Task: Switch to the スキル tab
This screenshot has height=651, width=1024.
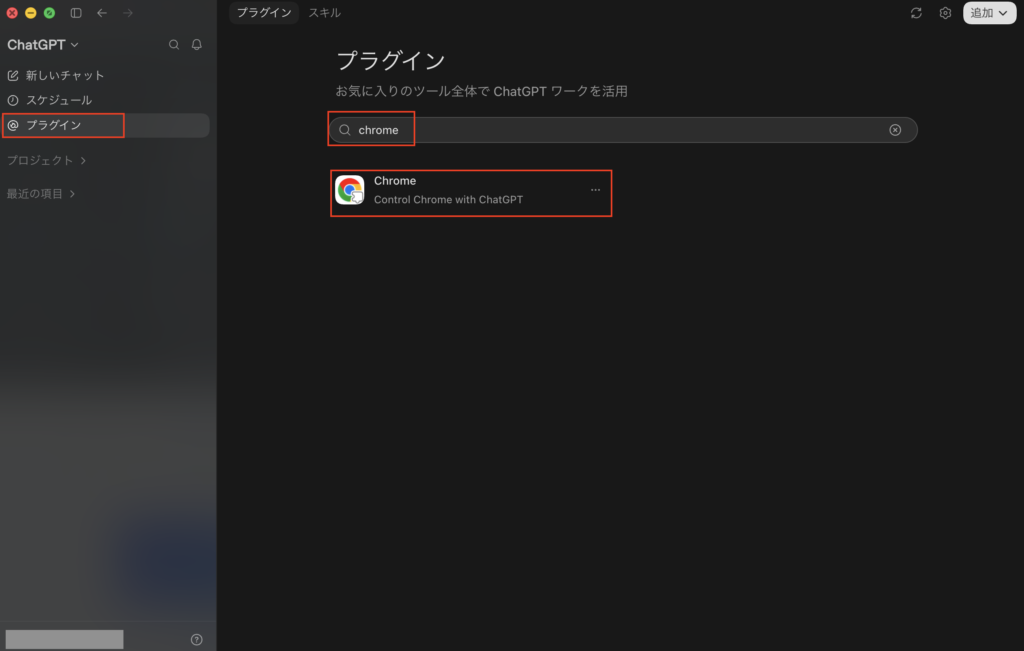Action: tap(325, 12)
